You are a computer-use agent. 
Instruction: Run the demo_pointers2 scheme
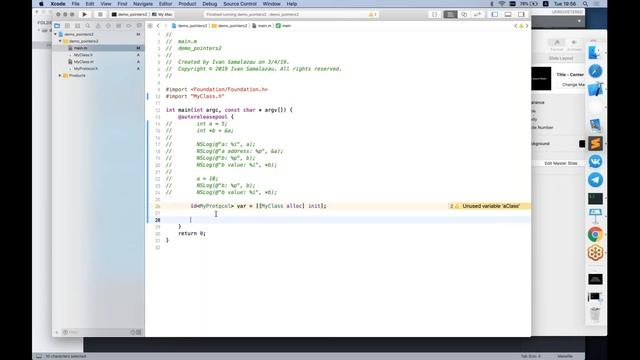click(x=84, y=14)
